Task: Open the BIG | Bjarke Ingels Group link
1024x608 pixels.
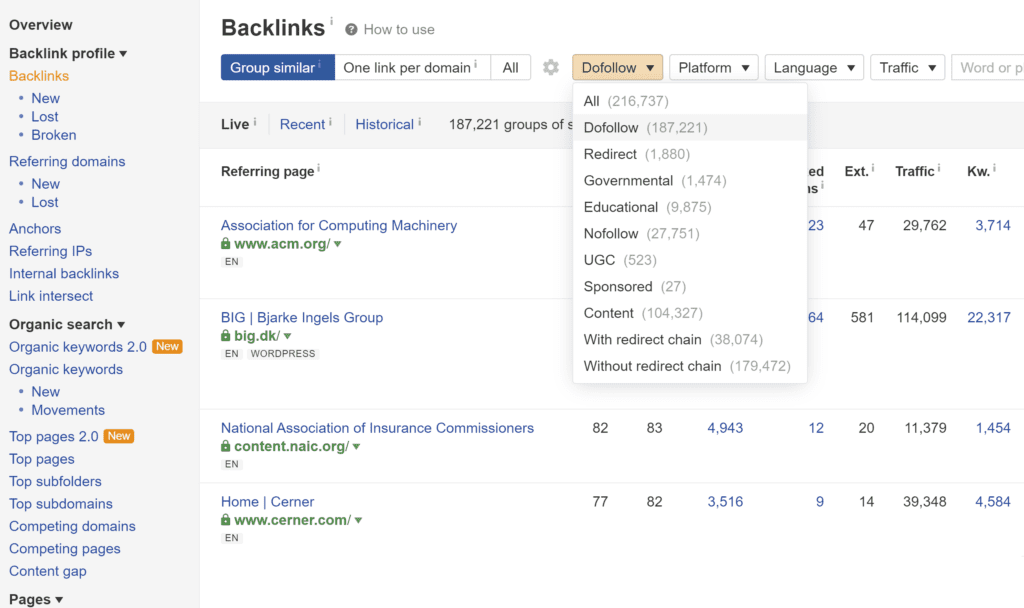Action: point(302,317)
